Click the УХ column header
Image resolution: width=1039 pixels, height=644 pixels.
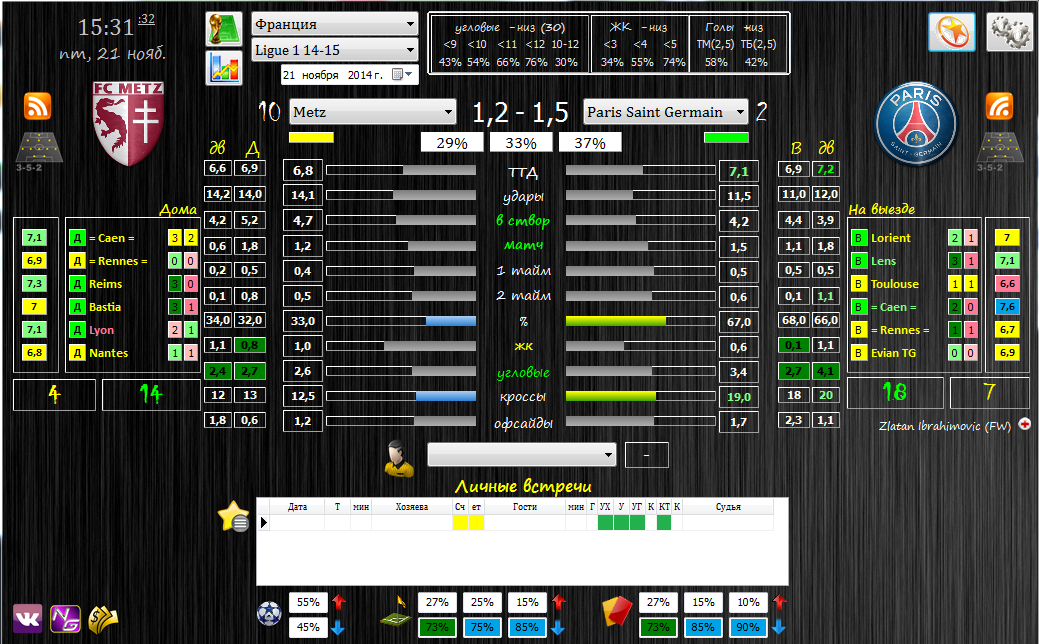coord(605,507)
